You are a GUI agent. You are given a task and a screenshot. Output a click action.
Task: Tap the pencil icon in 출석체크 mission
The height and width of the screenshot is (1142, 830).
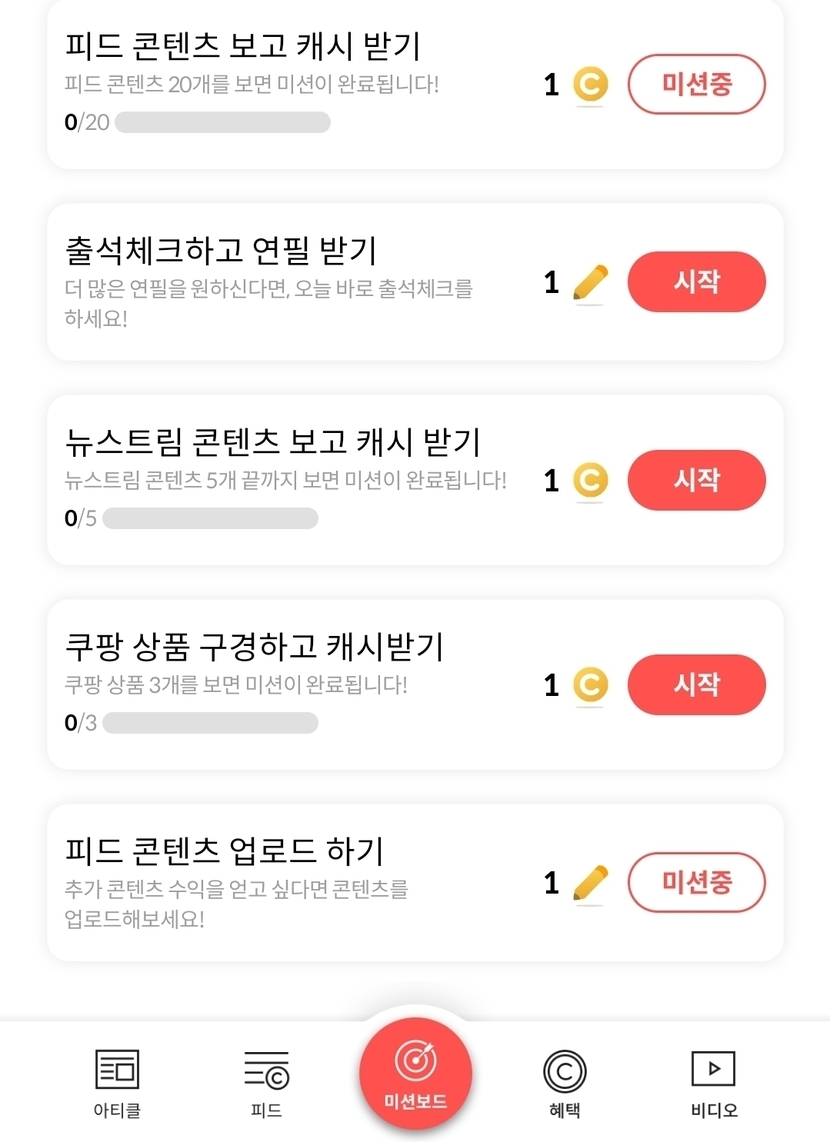point(590,283)
